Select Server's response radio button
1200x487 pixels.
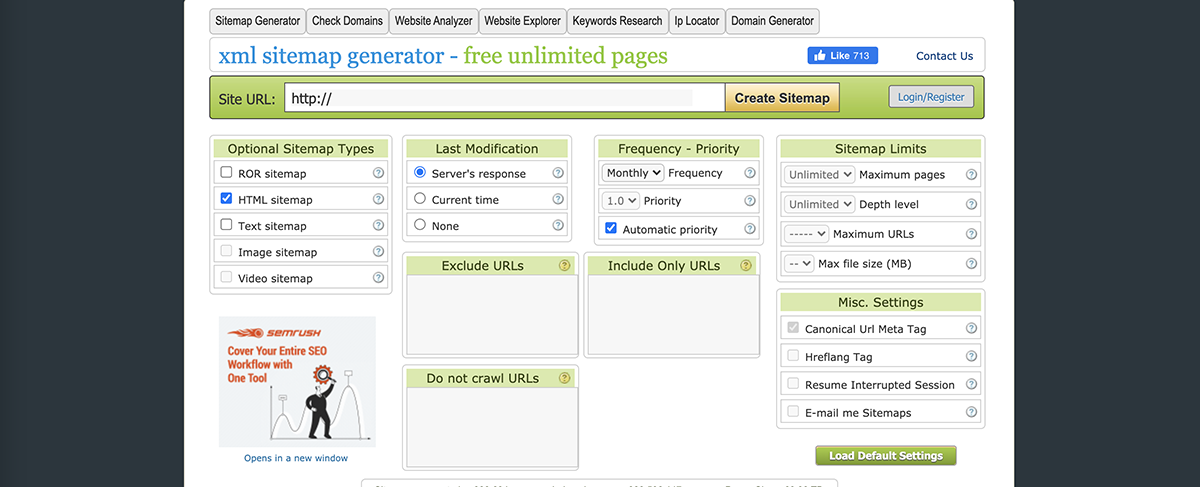[x=420, y=172]
